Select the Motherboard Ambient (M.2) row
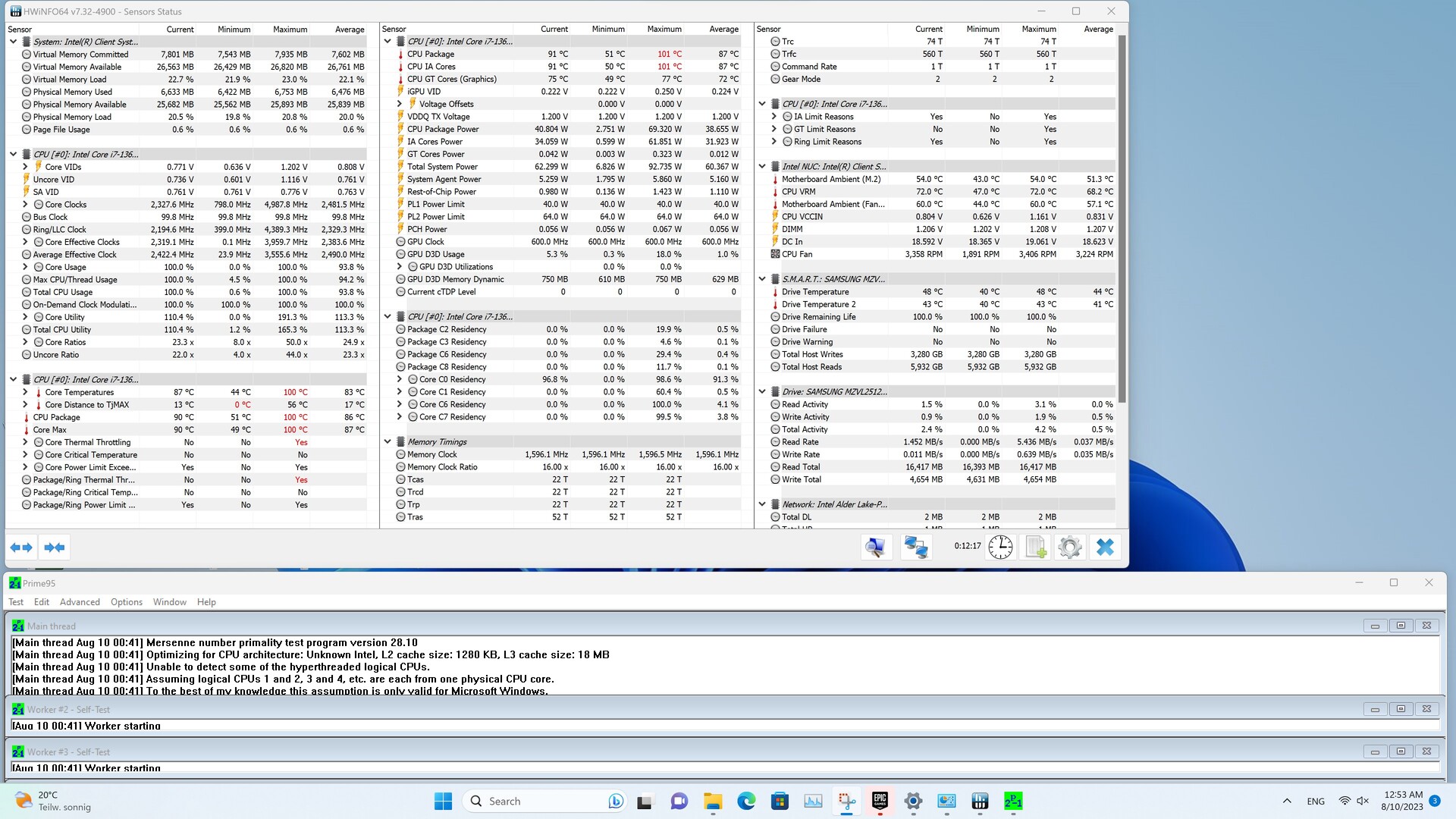Screen dimensions: 1456x819 [x=936, y=179]
